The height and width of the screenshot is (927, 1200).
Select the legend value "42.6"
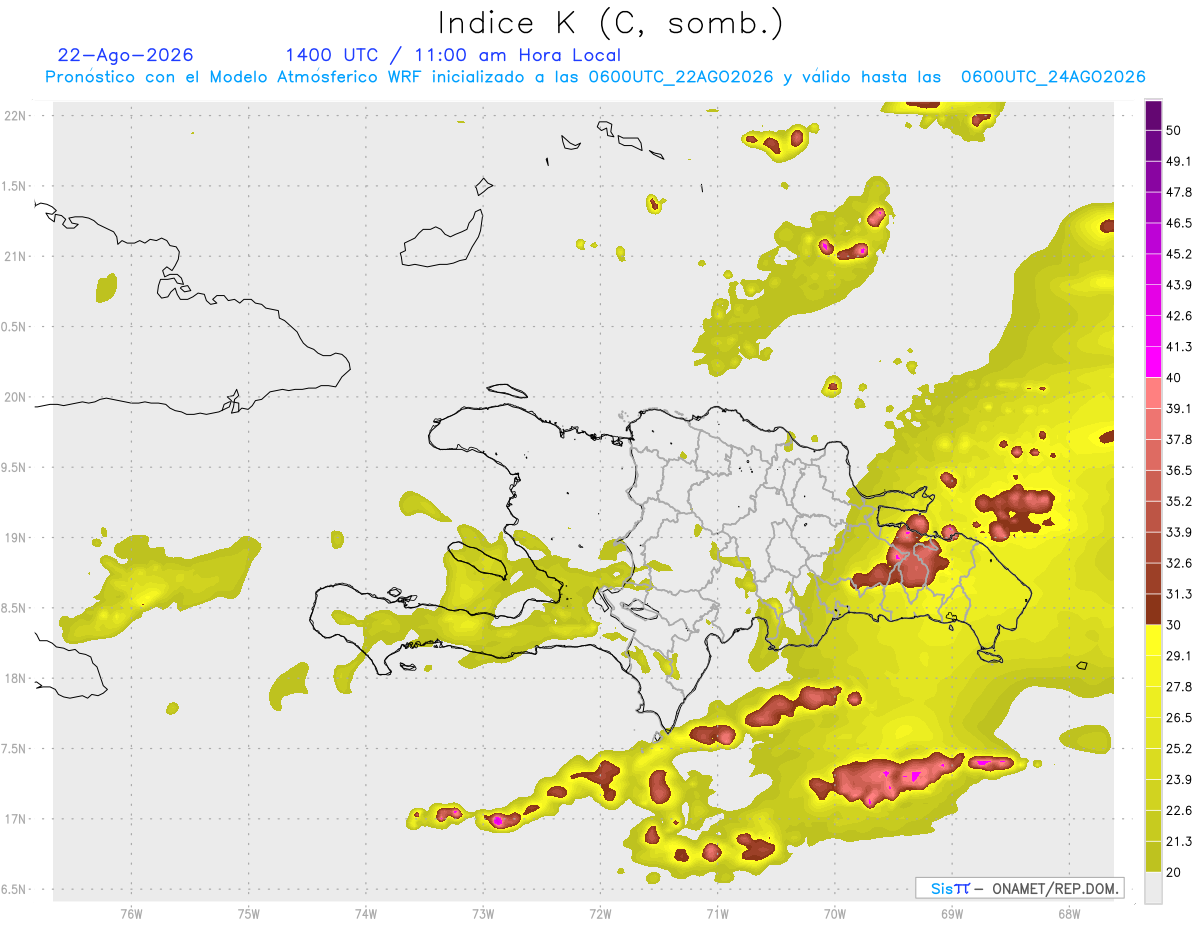click(x=1180, y=316)
